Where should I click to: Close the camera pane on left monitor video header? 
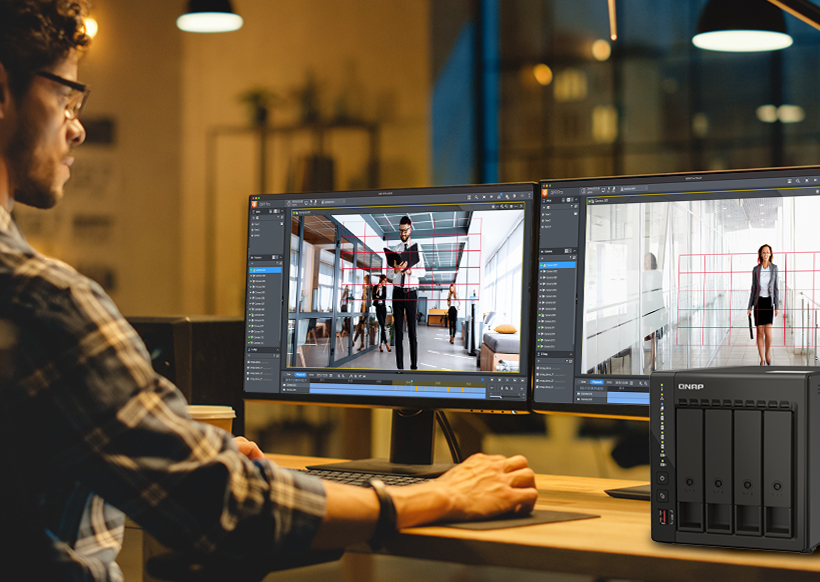520,205
